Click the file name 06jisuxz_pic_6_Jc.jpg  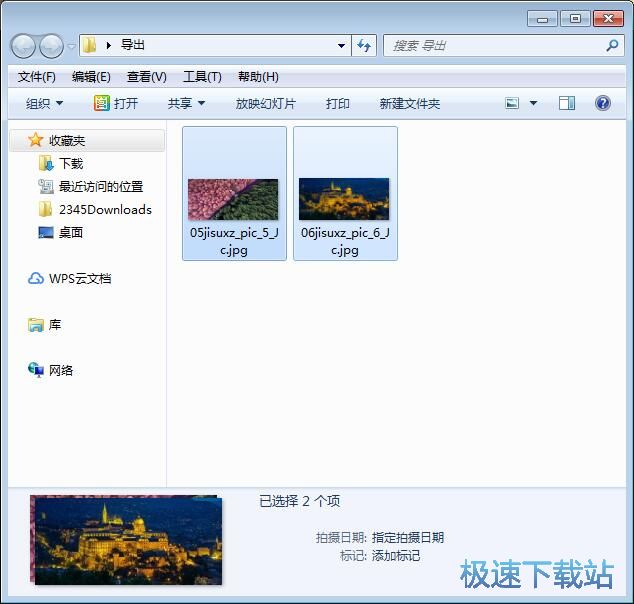click(x=345, y=241)
